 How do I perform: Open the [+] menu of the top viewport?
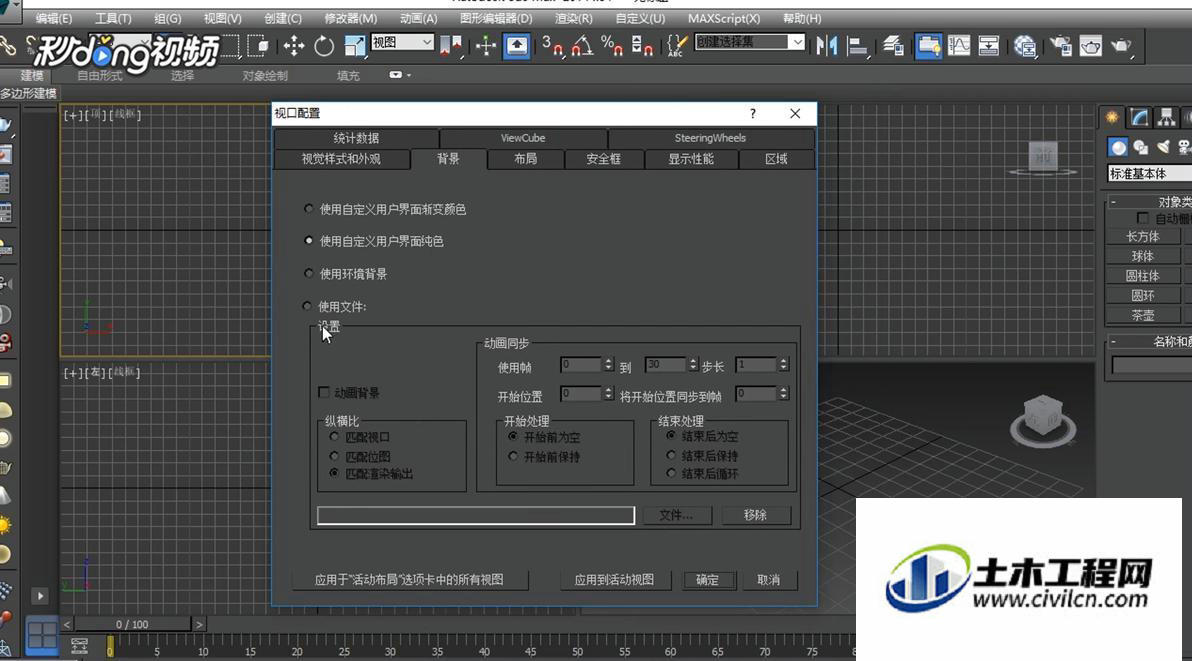[72, 115]
